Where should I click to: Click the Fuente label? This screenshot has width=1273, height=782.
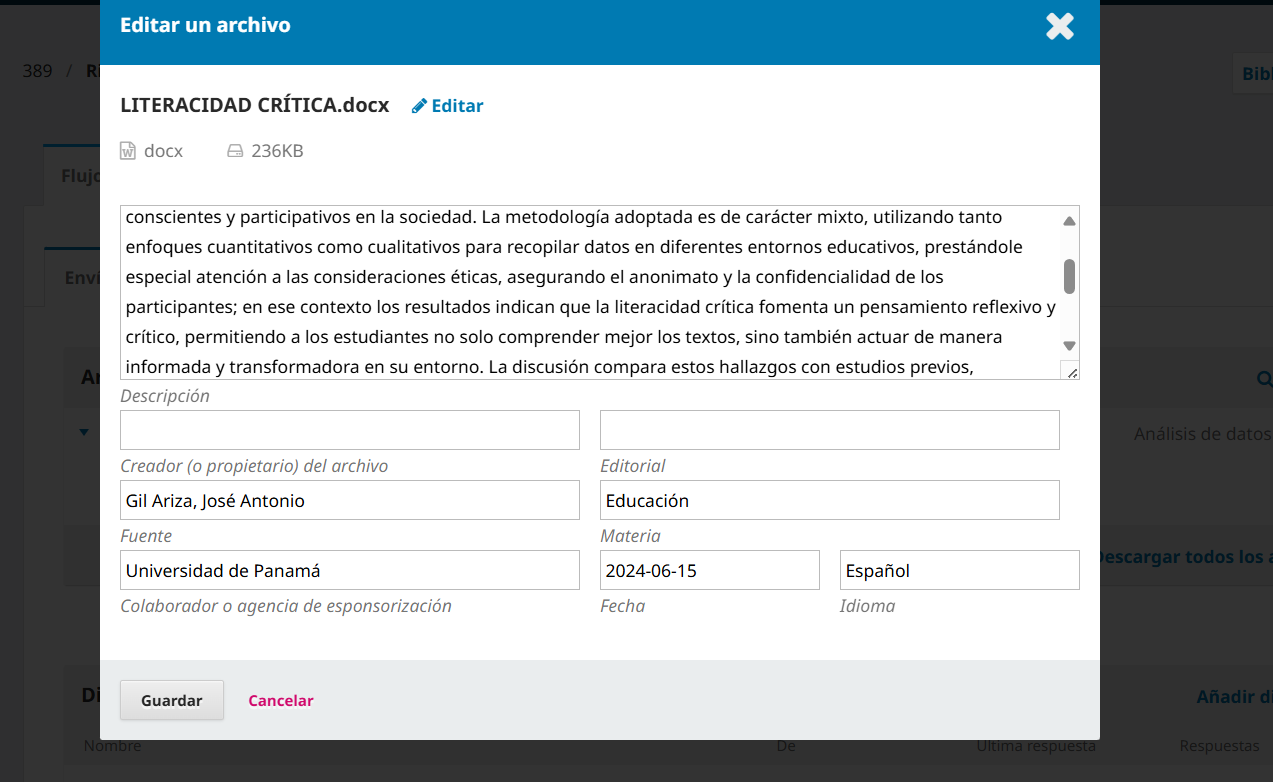(146, 536)
